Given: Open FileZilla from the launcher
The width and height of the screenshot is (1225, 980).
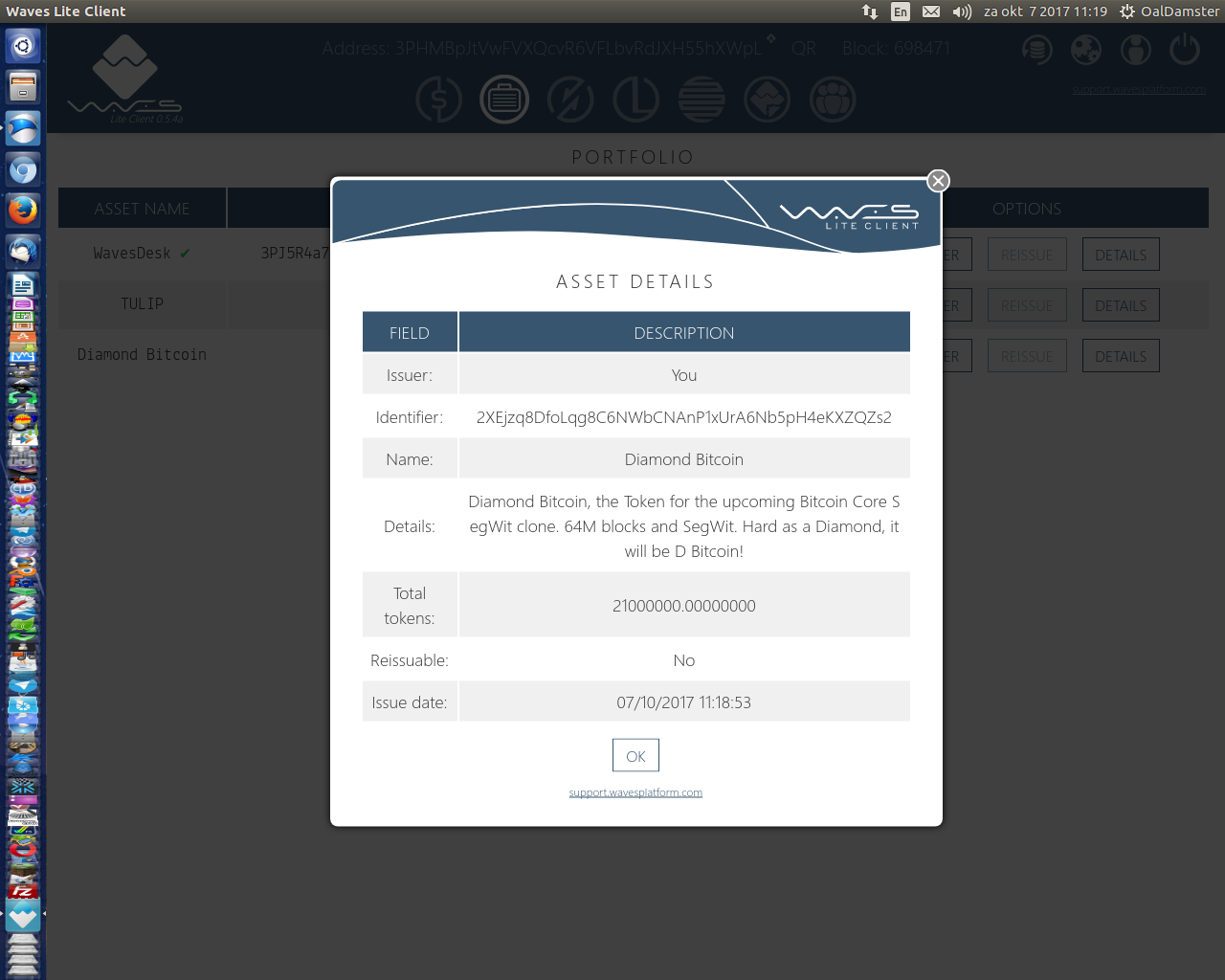Looking at the screenshot, I should (23, 890).
